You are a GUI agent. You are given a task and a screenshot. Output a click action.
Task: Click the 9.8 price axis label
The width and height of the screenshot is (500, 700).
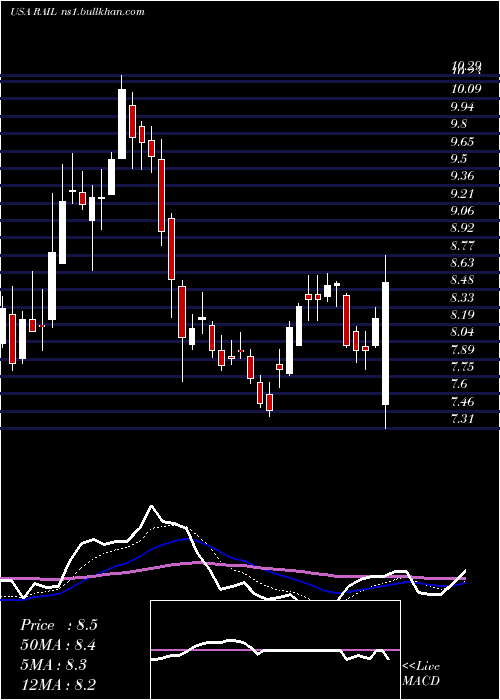(x=459, y=124)
